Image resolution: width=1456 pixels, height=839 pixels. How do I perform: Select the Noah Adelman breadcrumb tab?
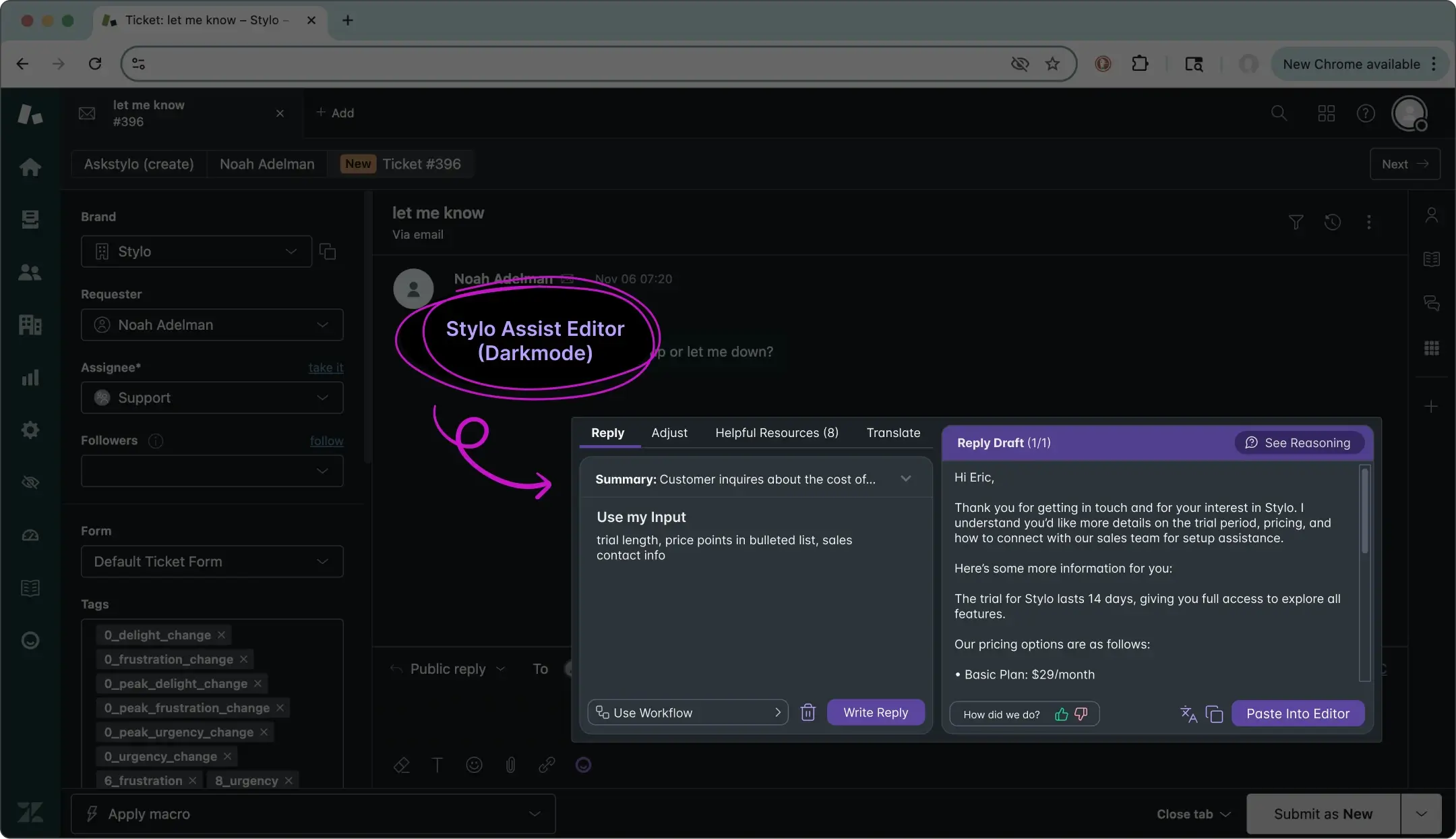267,164
